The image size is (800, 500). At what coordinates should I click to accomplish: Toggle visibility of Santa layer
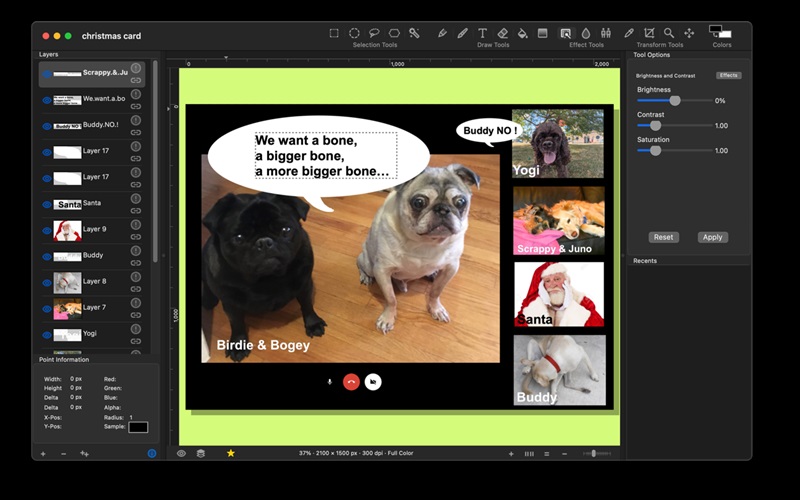[47, 205]
